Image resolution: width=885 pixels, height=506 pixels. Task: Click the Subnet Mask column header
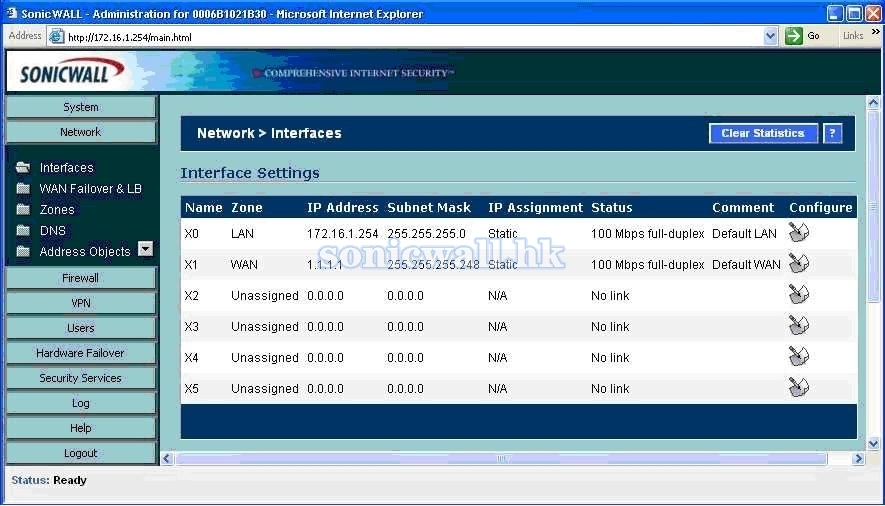[x=429, y=208]
